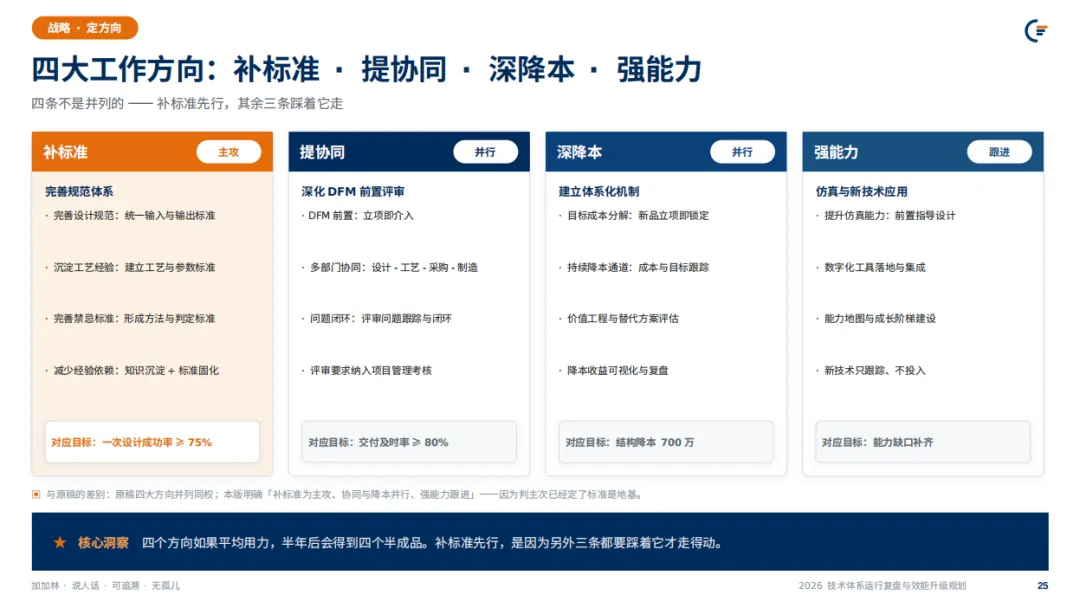Click bullet 完善禁忌标准：形成方法与判定标准
This screenshot has height=608, width=1080.
[131, 319]
